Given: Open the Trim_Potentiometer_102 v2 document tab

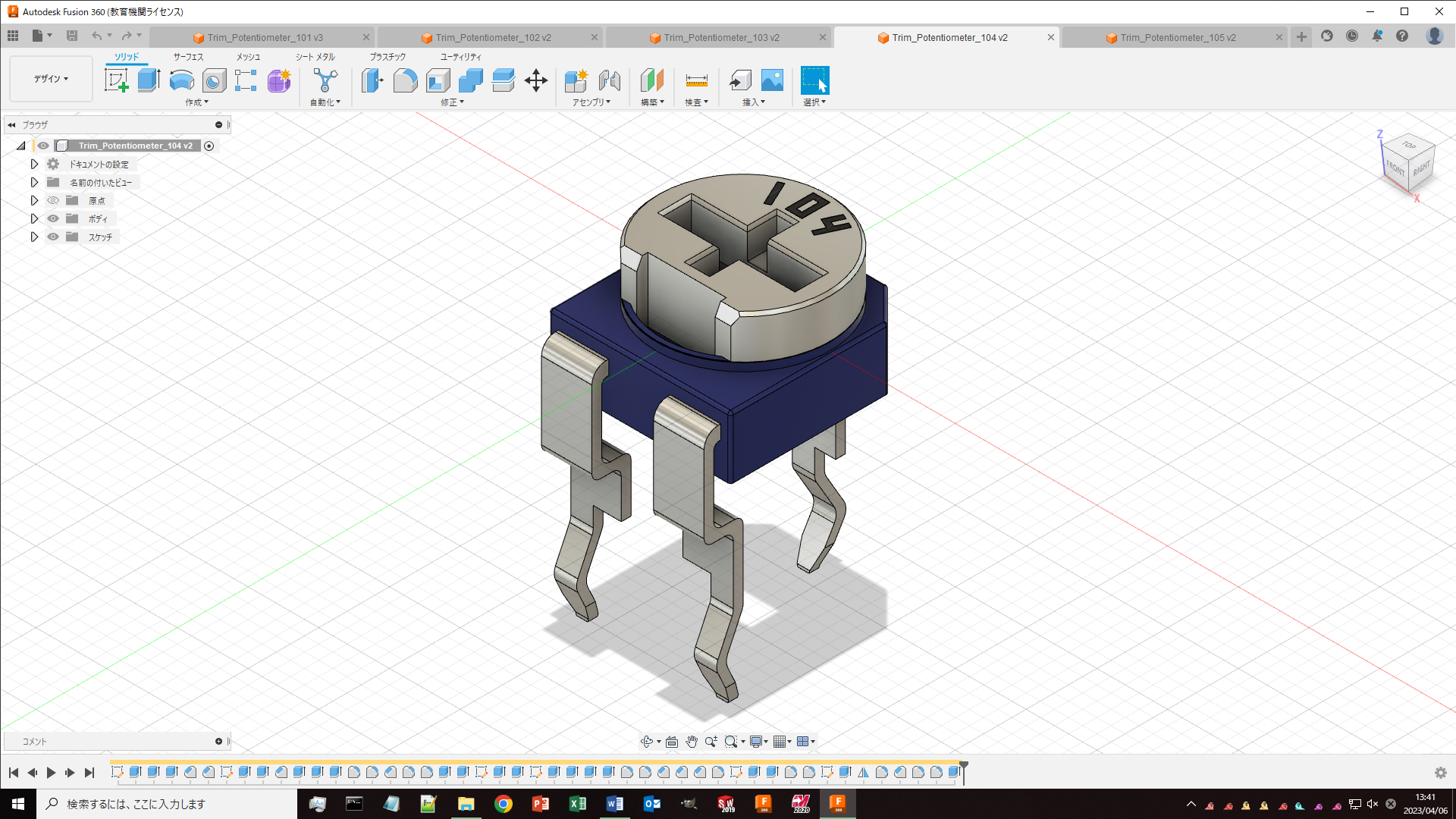Looking at the screenshot, I should point(493,37).
